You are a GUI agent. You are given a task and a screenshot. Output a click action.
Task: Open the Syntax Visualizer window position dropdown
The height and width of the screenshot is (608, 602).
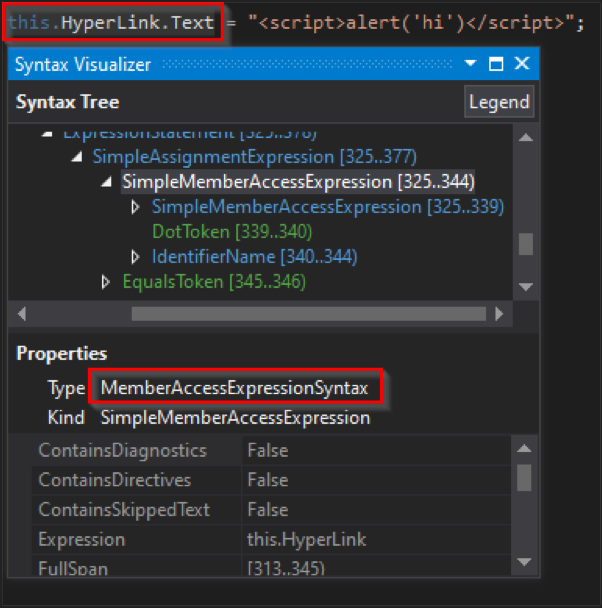[471, 64]
